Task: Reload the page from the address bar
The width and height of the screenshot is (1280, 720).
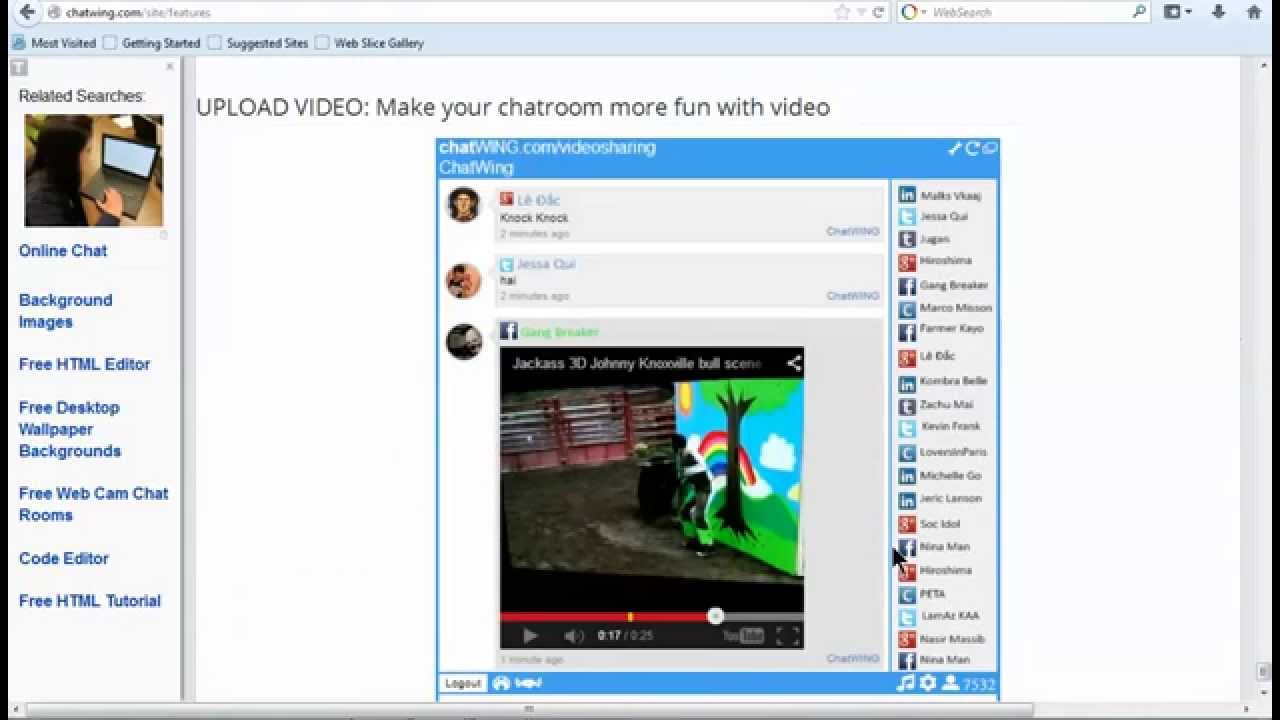Action: pos(878,12)
